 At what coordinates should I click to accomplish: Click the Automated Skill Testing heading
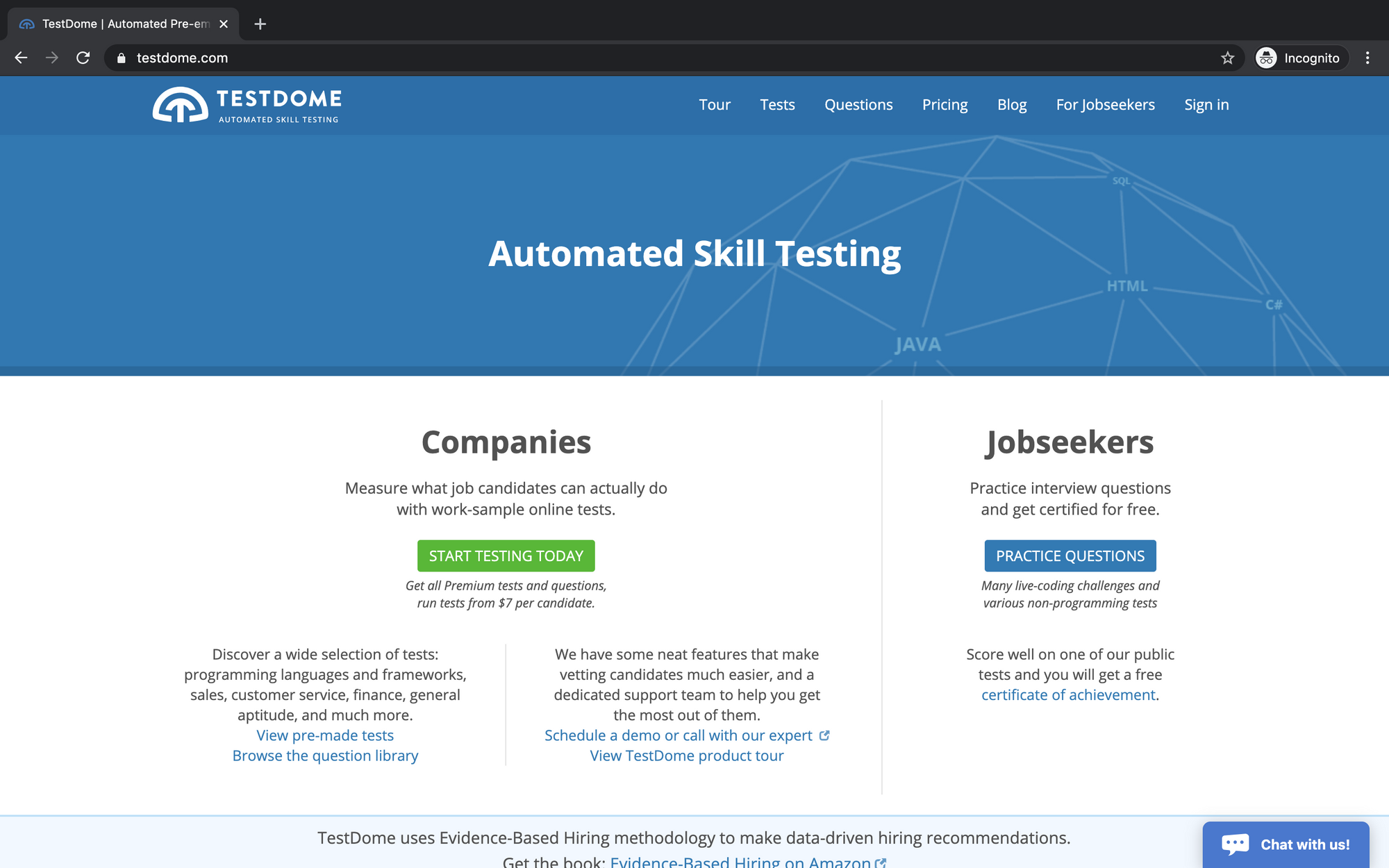click(x=694, y=253)
